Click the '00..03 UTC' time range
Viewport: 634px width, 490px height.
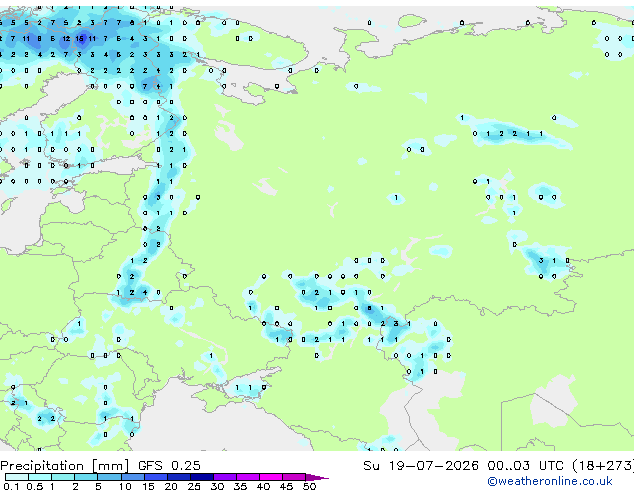[524, 466]
